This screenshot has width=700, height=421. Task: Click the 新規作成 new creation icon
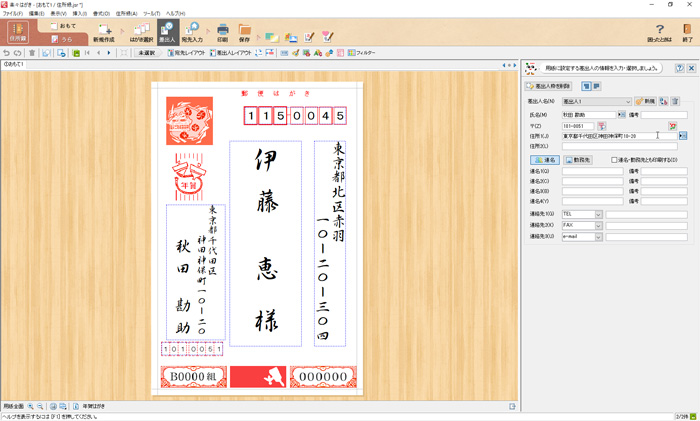pos(105,33)
